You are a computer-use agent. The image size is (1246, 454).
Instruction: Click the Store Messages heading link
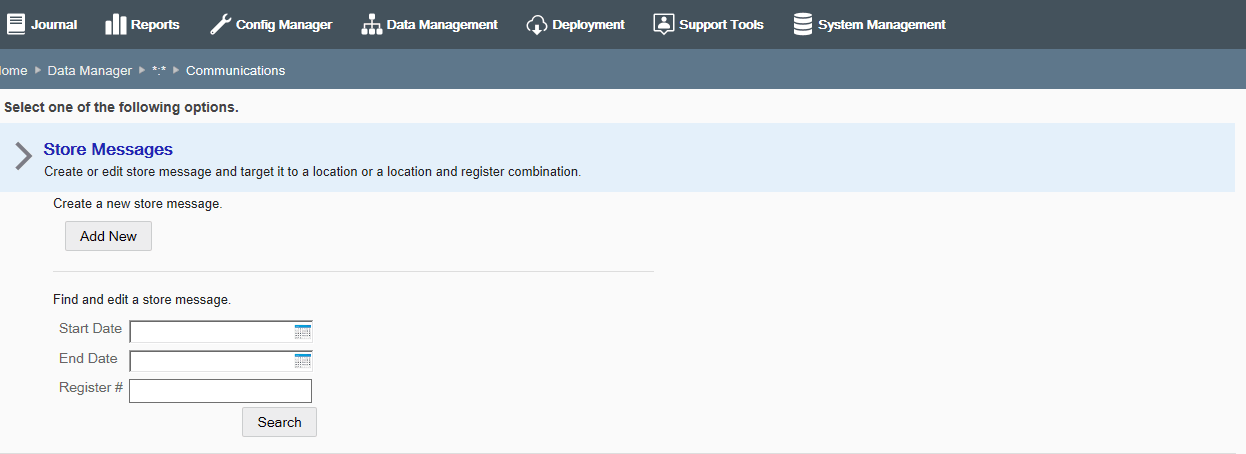coord(108,149)
